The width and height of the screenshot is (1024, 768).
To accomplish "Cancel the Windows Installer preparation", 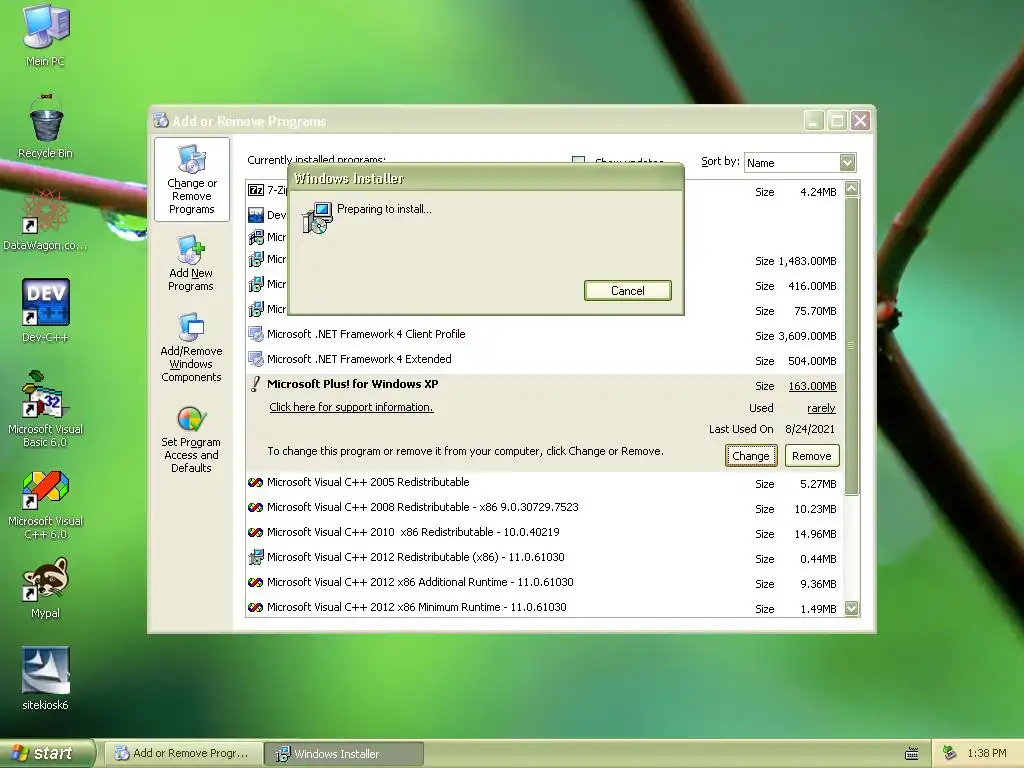I will [x=628, y=291].
